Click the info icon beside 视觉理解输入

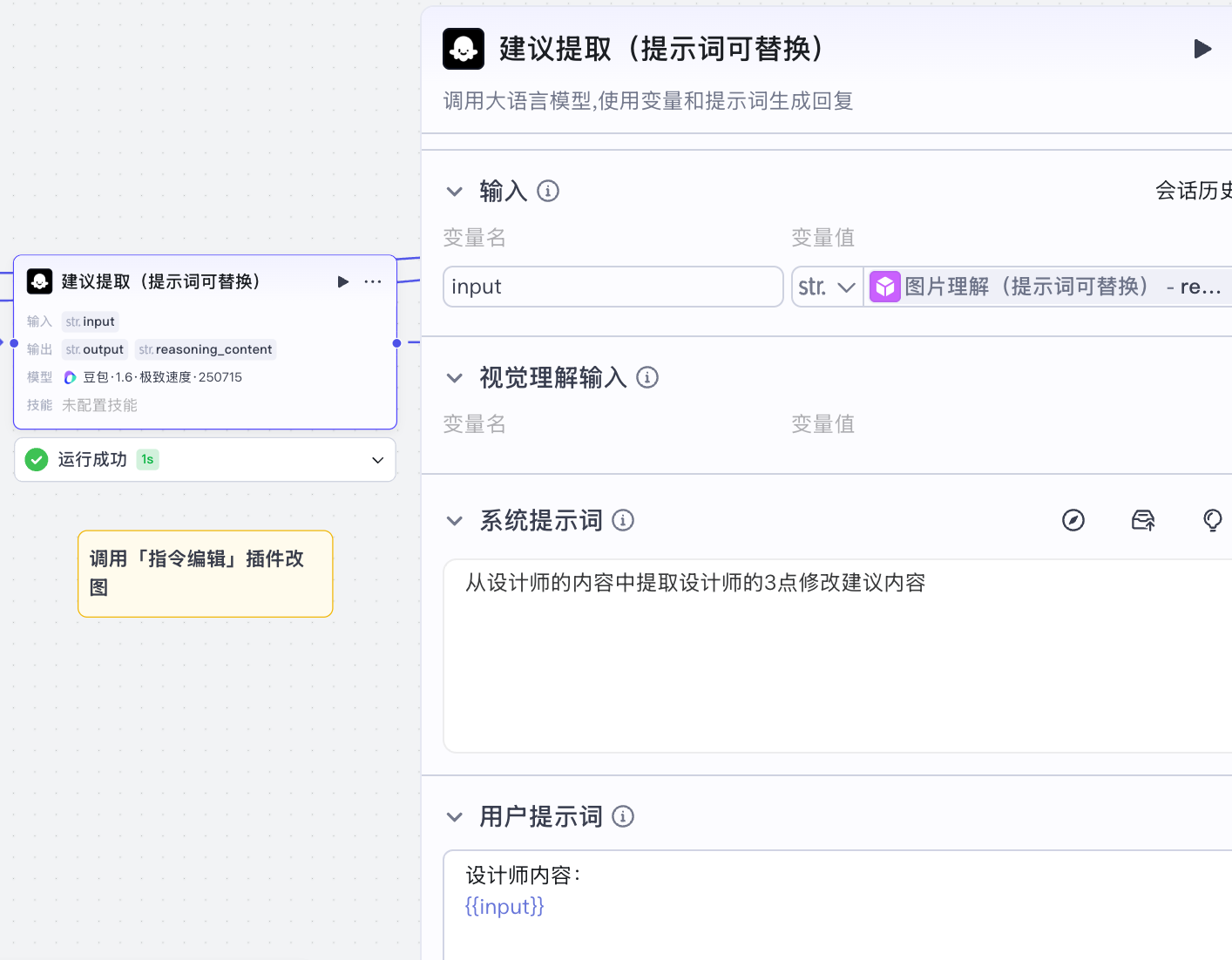647,377
